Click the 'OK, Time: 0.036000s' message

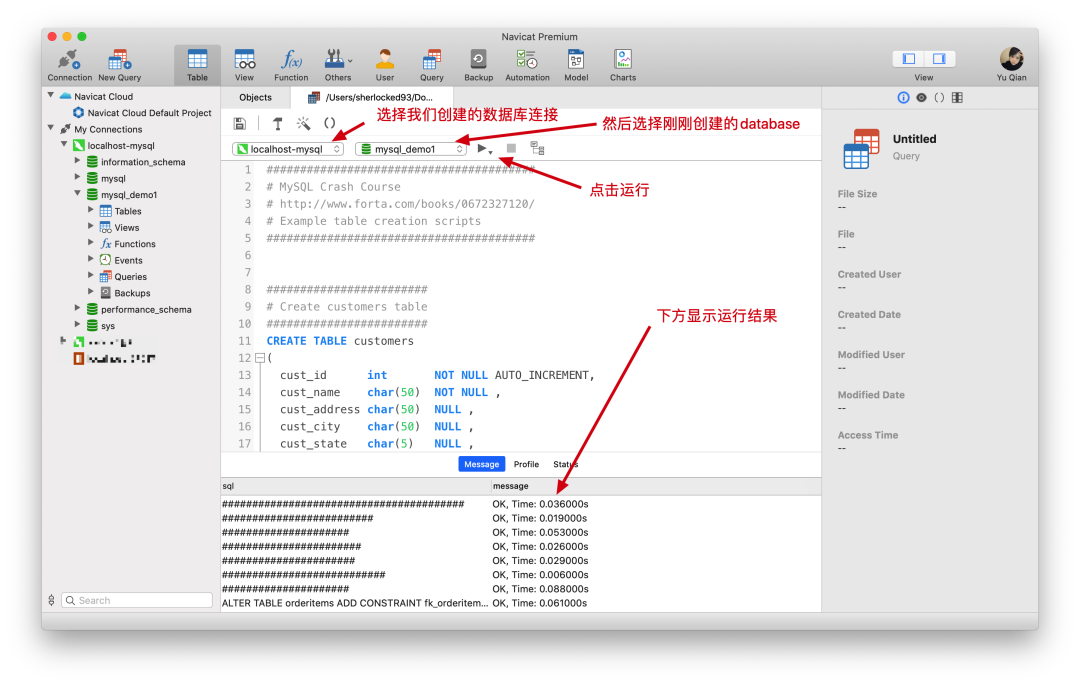click(540, 504)
